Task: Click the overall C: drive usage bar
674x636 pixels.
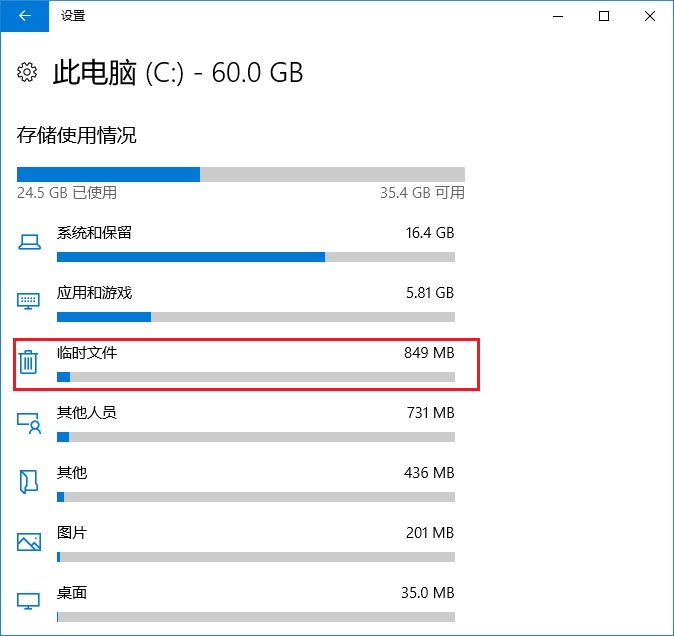Action: (x=241, y=174)
